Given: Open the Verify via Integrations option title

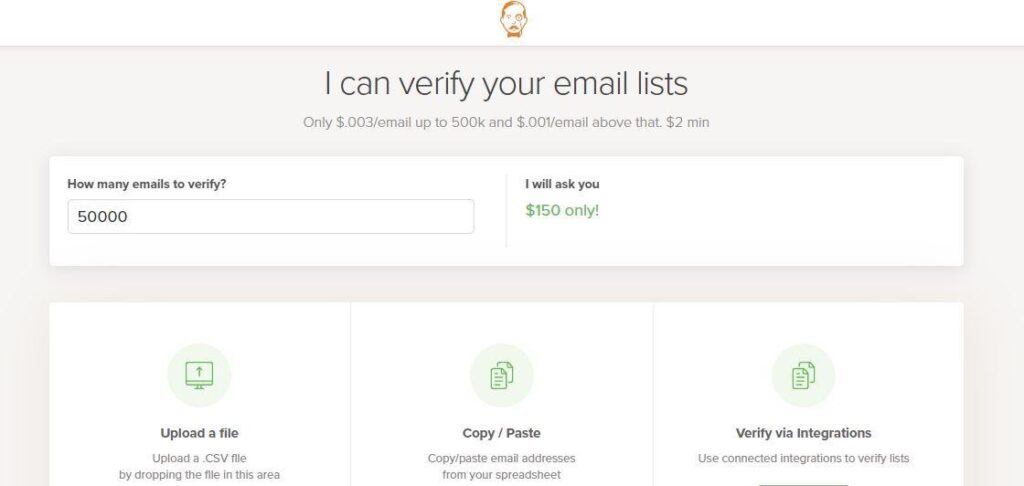Looking at the screenshot, I should (803, 433).
